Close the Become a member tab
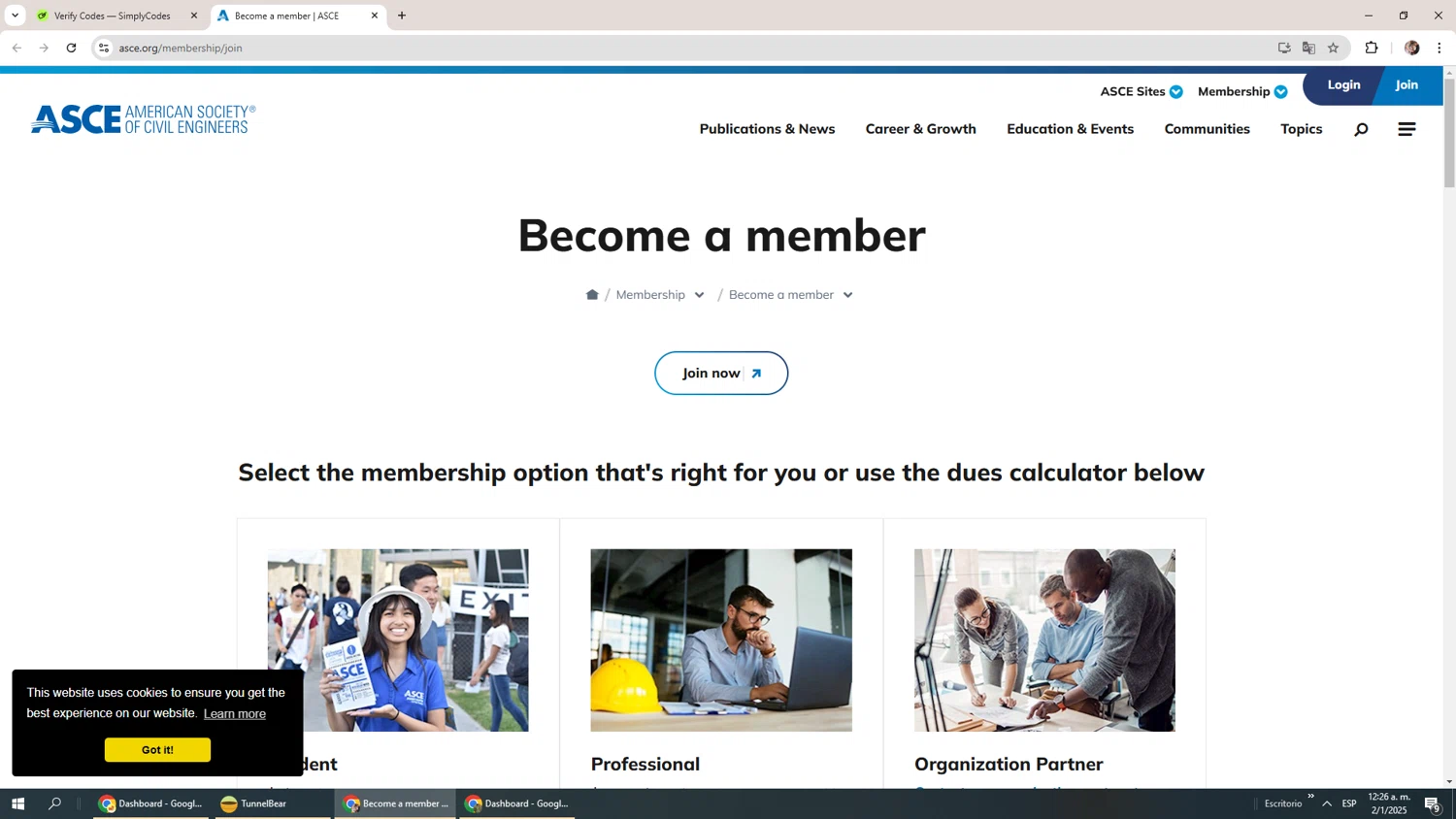The image size is (1456, 819). 375,16
